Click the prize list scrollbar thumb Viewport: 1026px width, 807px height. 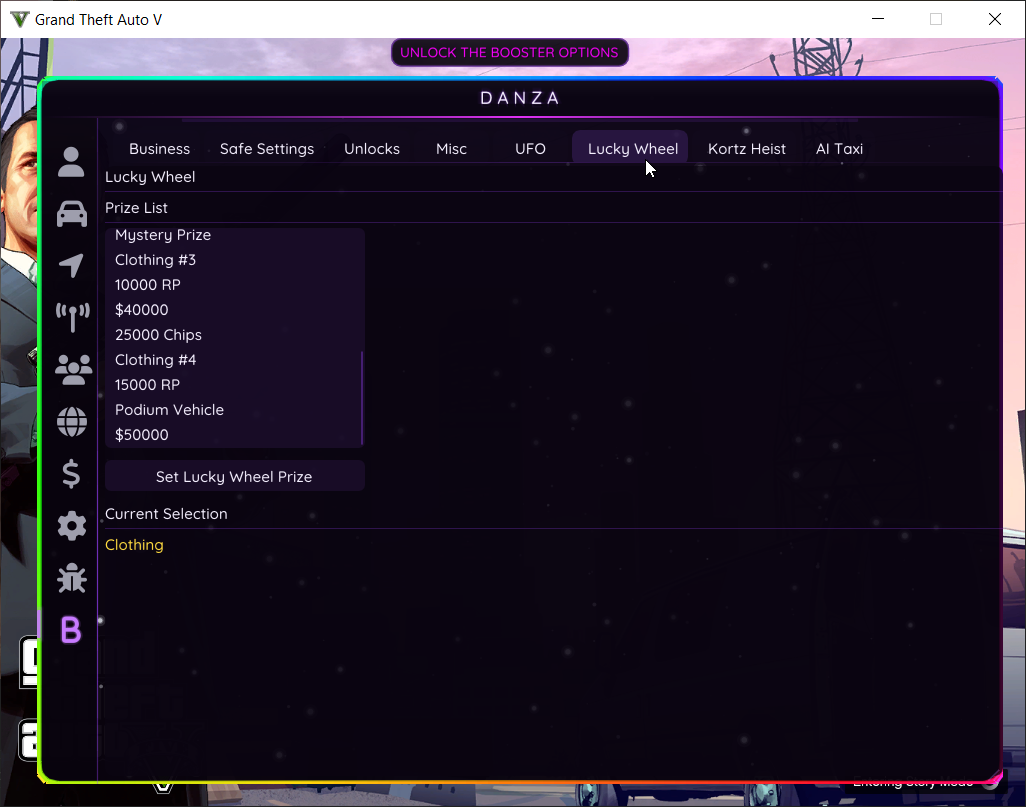pos(362,398)
